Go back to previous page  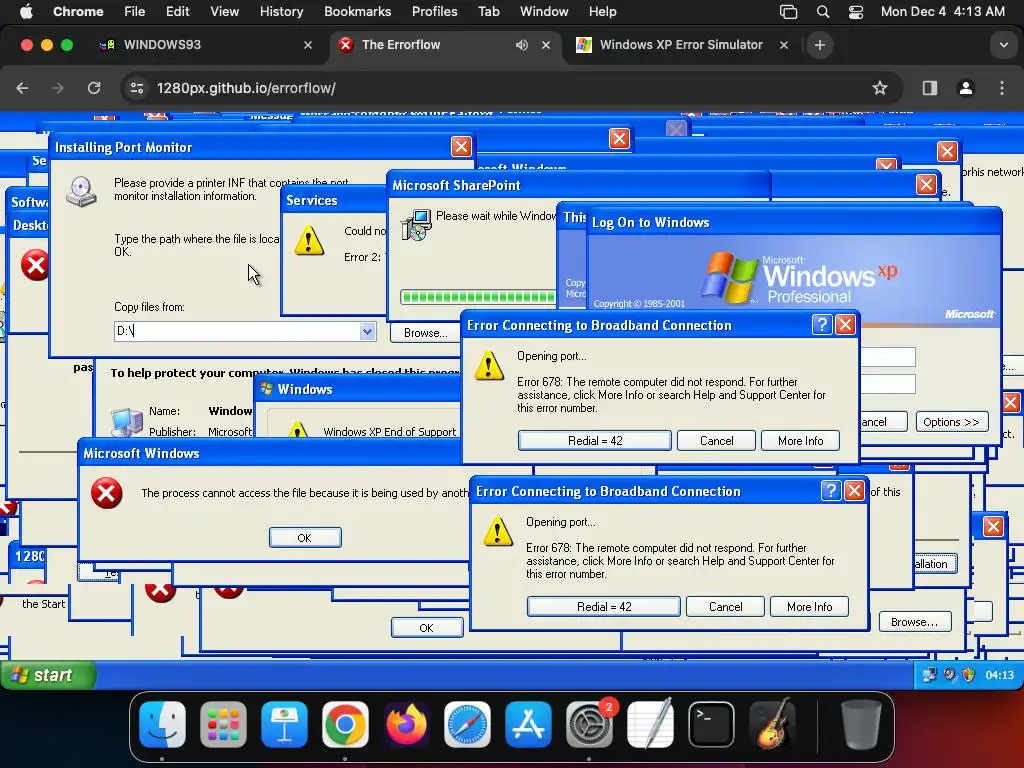[22, 88]
